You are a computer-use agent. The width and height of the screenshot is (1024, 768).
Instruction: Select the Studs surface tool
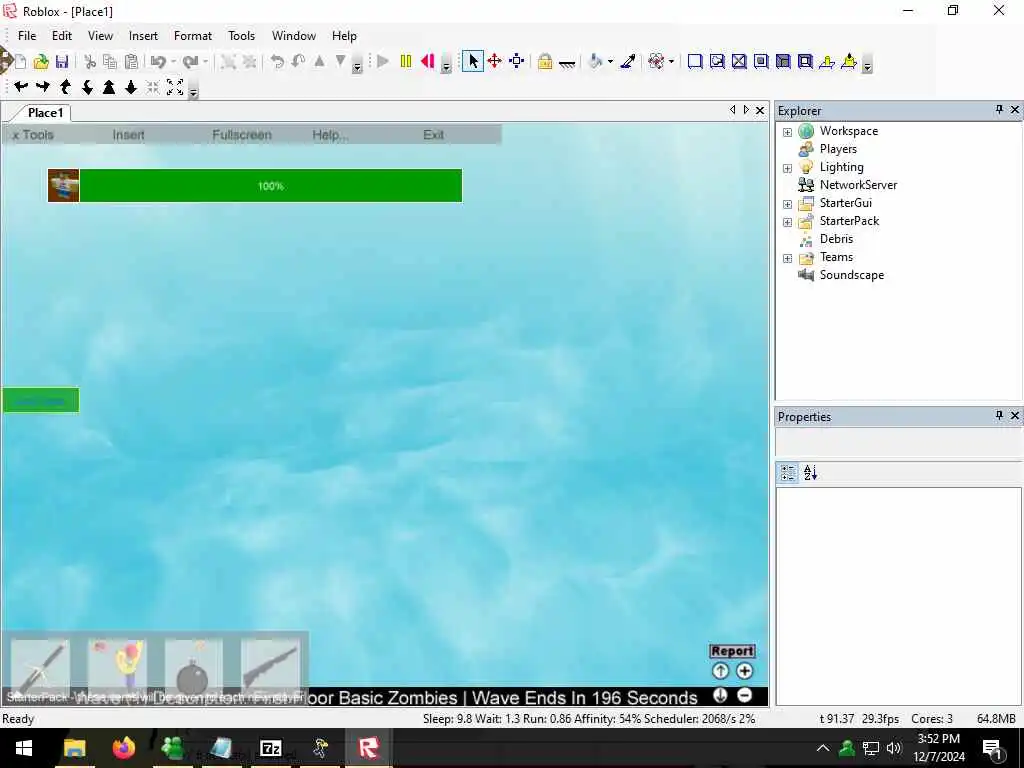click(761, 61)
